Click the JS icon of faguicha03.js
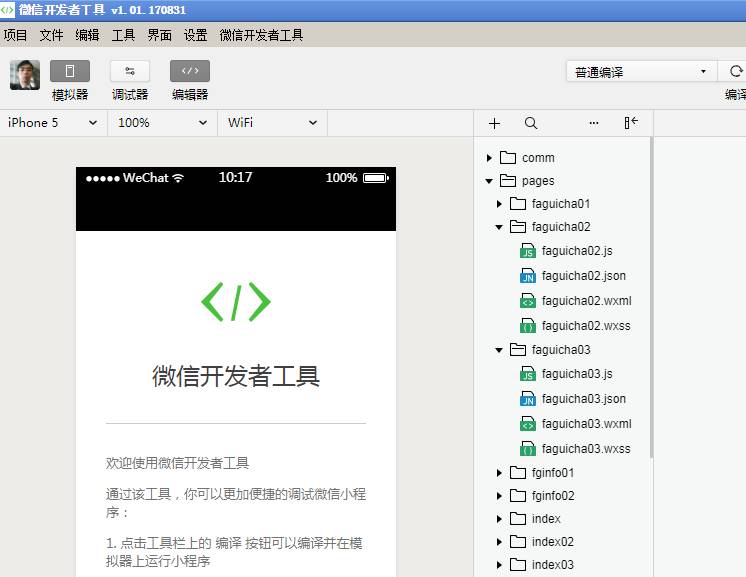The height and width of the screenshot is (577, 746). (x=528, y=374)
